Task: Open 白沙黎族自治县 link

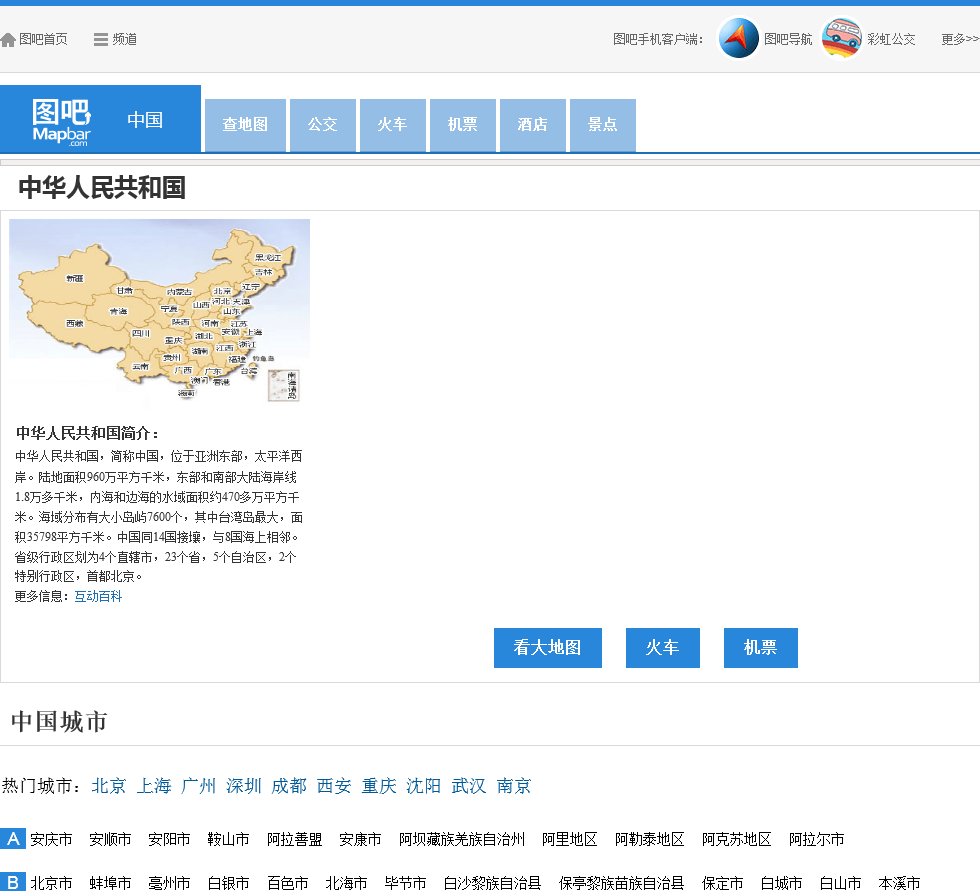Action: [x=492, y=883]
